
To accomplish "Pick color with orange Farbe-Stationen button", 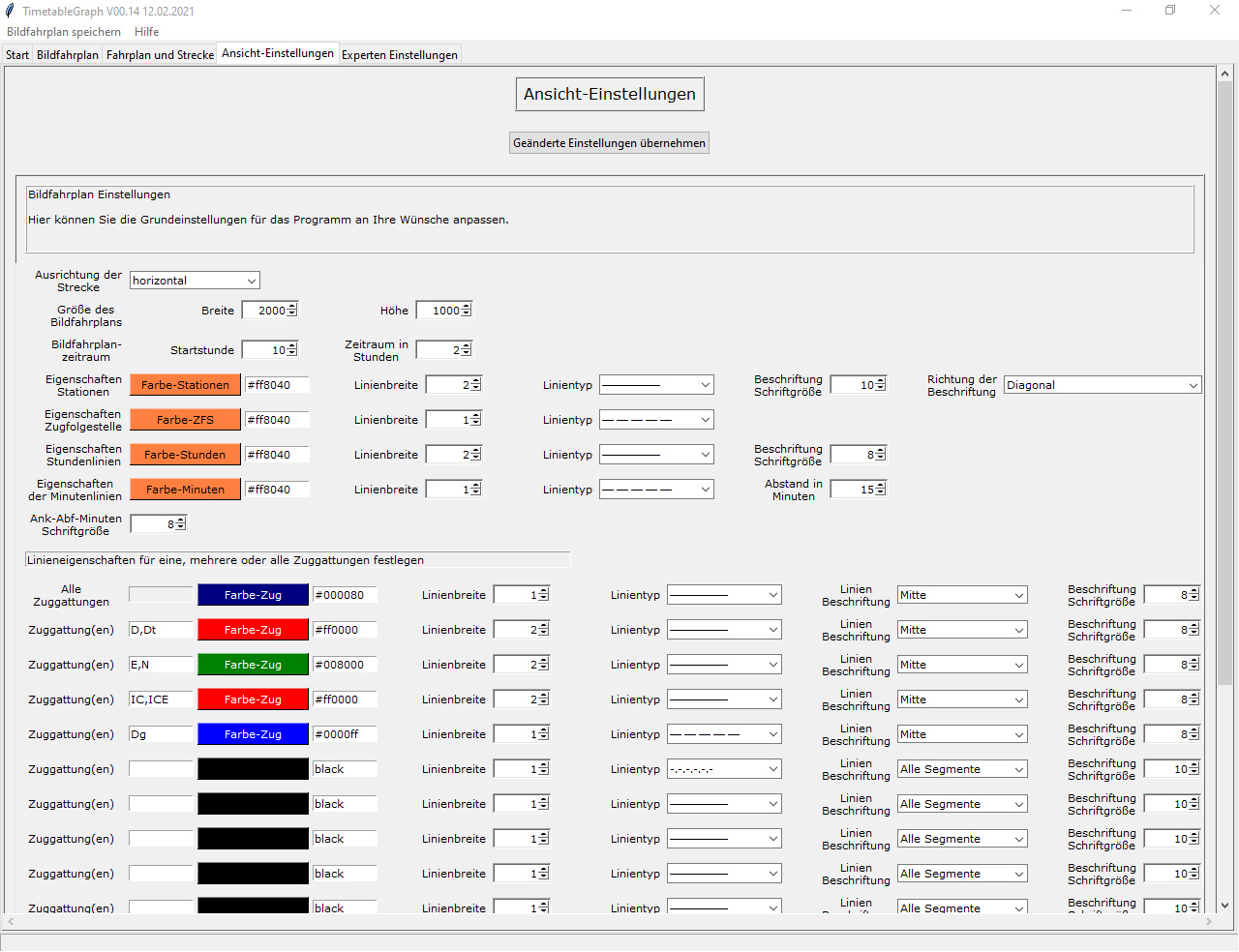I will tap(185, 385).
